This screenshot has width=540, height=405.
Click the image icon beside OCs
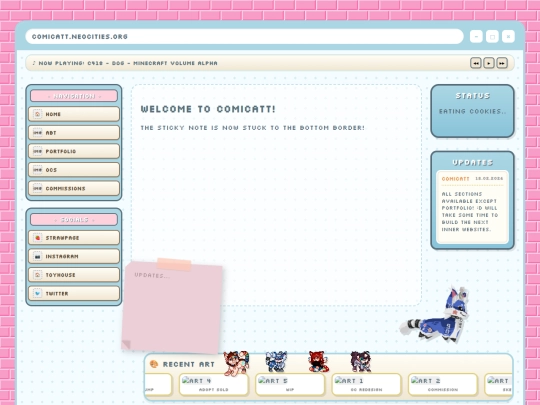(38, 170)
